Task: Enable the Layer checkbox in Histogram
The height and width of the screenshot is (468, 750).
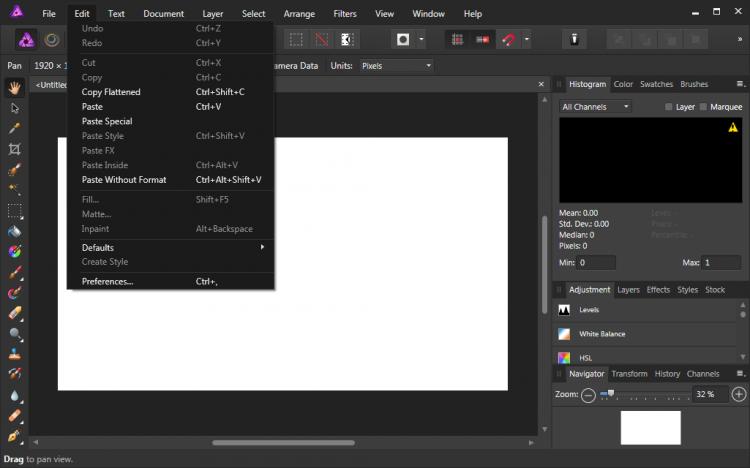Action: point(670,107)
